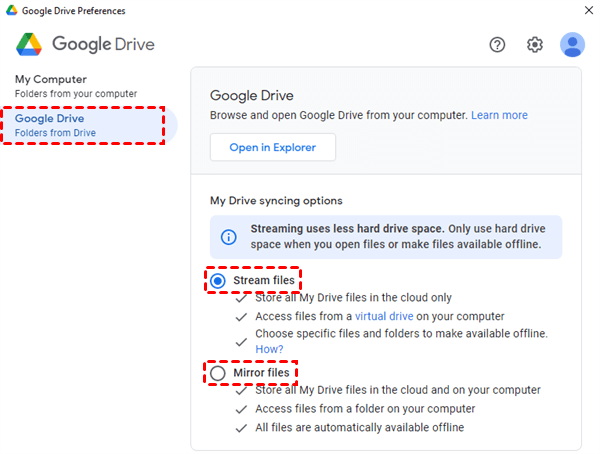This screenshot has height=454, width=600.
Task: Open settings with the gear icon
Action: click(x=535, y=45)
